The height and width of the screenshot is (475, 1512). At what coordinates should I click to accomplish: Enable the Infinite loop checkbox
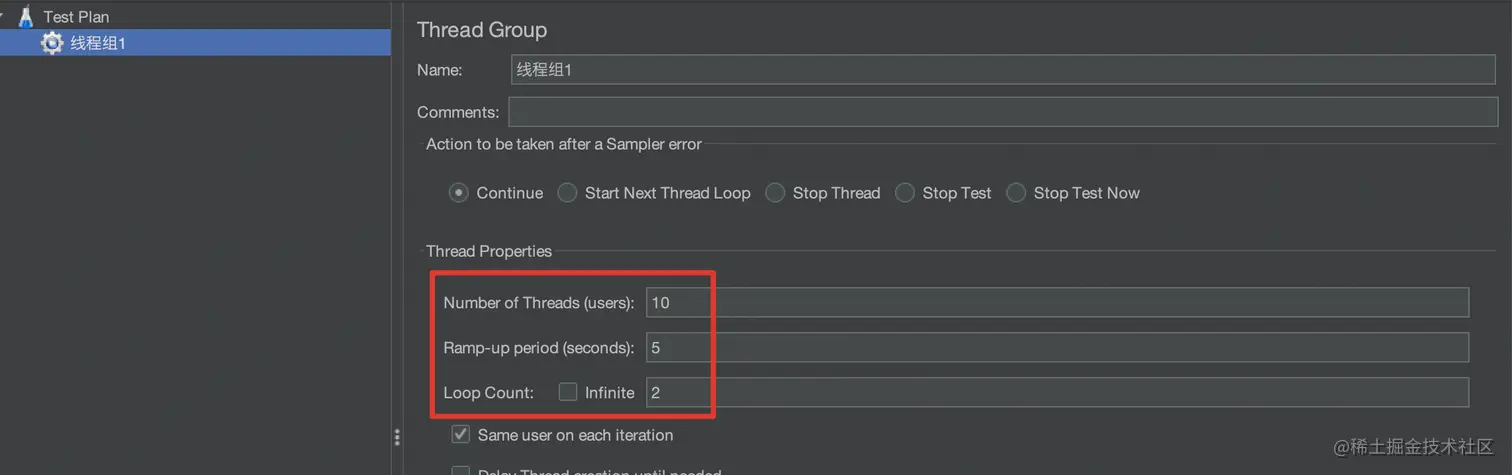pos(568,392)
